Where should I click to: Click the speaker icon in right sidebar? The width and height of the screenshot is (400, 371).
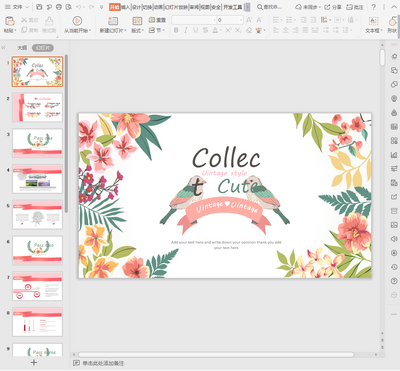pyautogui.click(x=394, y=239)
